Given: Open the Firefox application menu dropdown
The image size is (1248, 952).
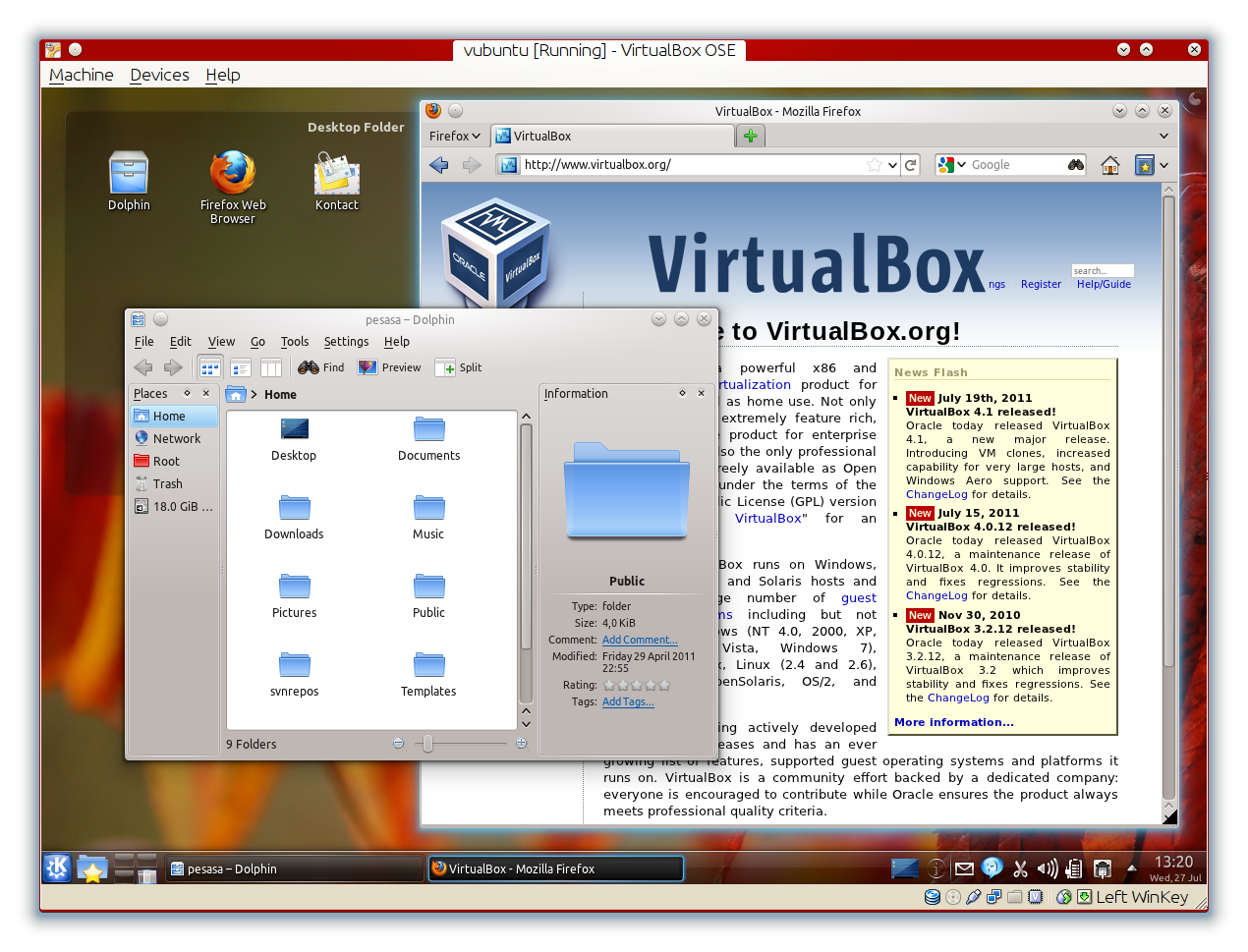Looking at the screenshot, I should (455, 137).
